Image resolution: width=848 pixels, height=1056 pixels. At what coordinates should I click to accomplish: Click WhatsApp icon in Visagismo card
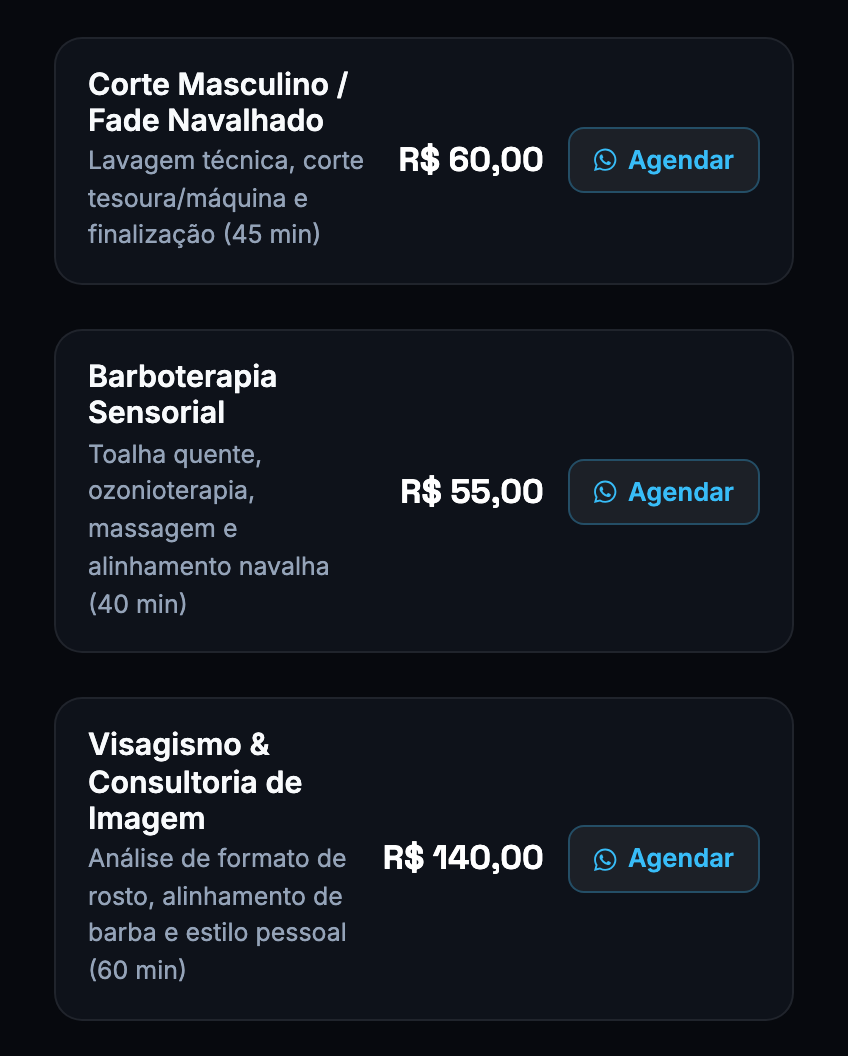tap(605, 859)
